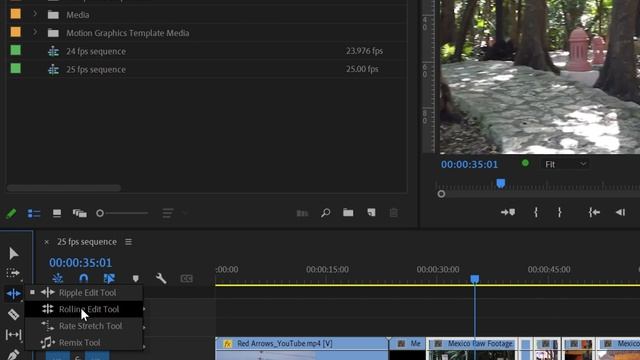The height and width of the screenshot is (360, 640).
Task: Toggle Captions track options CC
Action: pyautogui.click(x=187, y=278)
